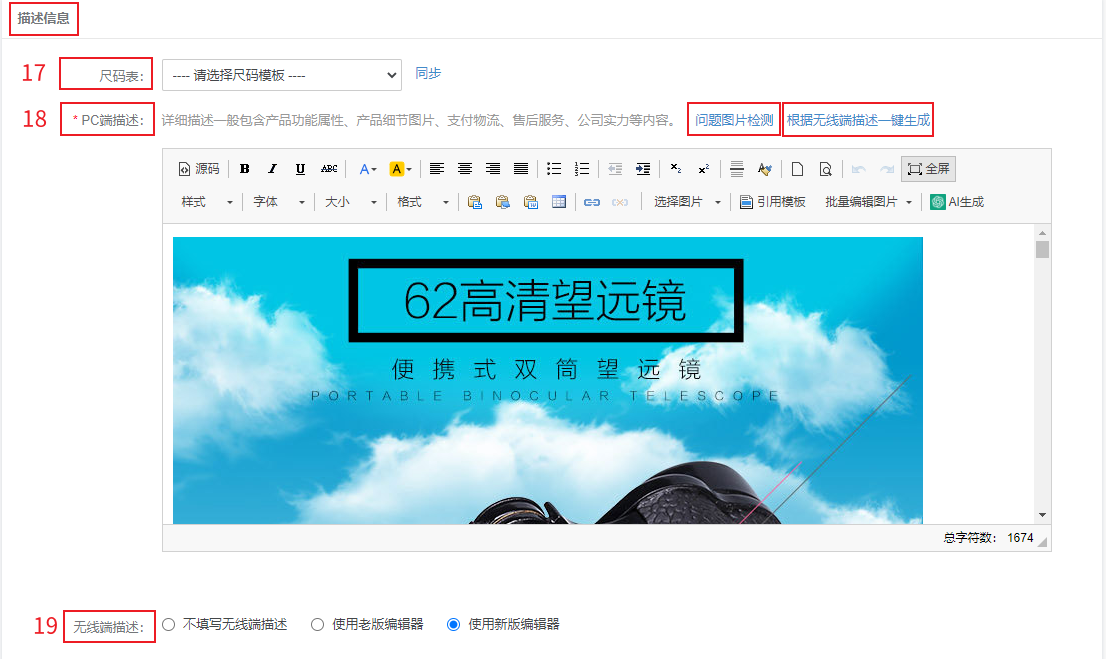Insert a horizontal line
Viewport: 1106px width, 659px height.
(736, 169)
